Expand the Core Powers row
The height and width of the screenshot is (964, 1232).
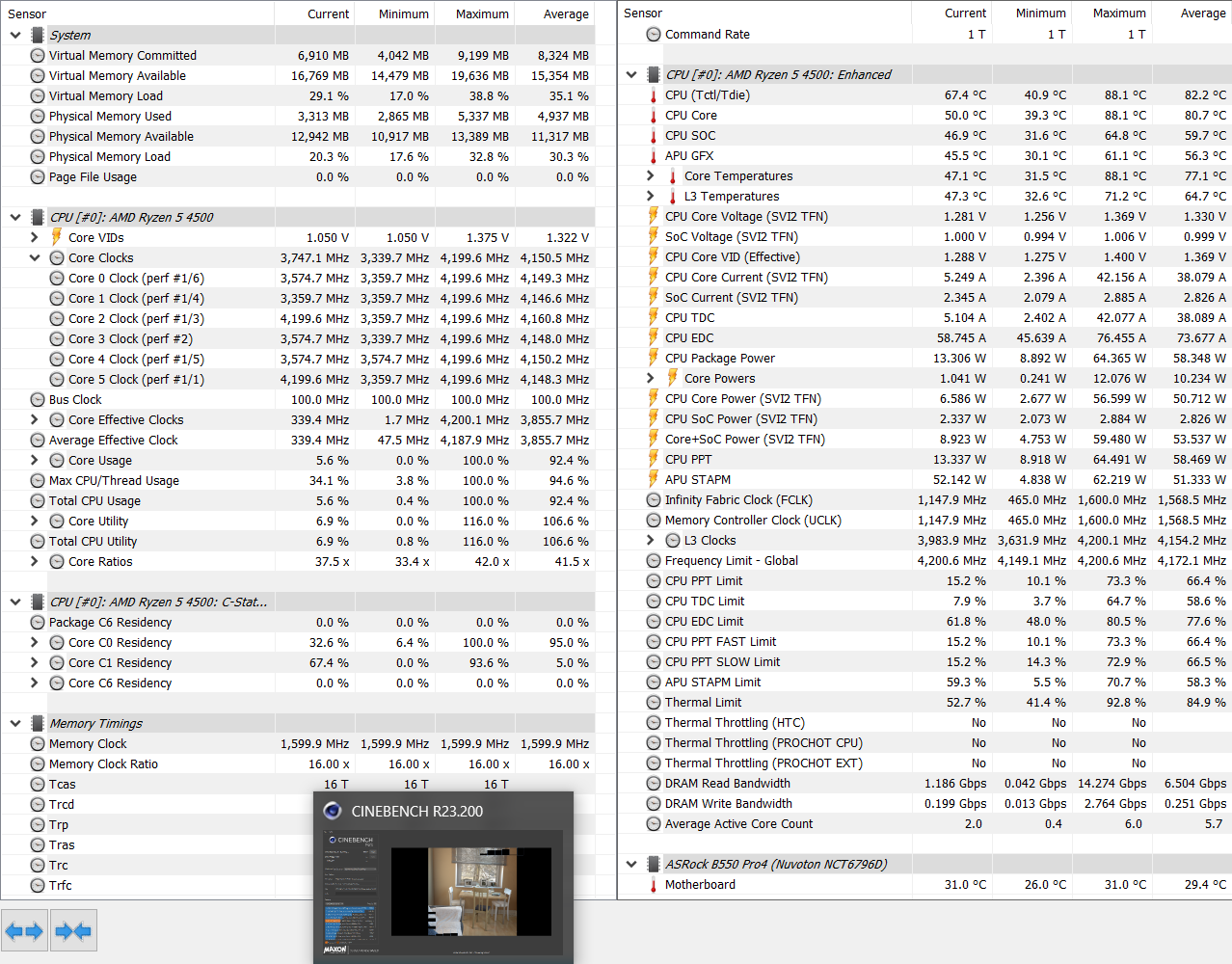(651, 378)
